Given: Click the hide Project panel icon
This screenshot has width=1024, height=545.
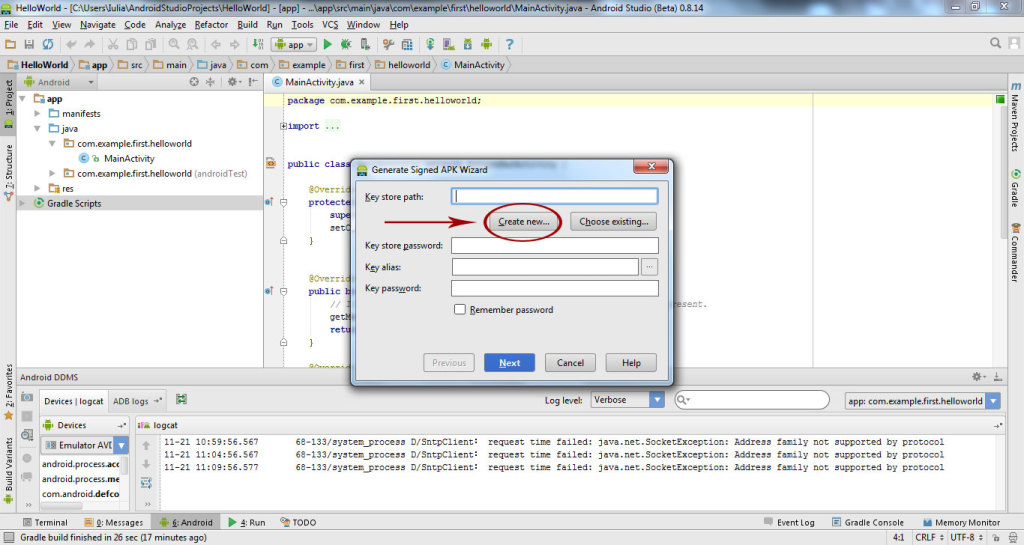Looking at the screenshot, I should [x=253, y=82].
